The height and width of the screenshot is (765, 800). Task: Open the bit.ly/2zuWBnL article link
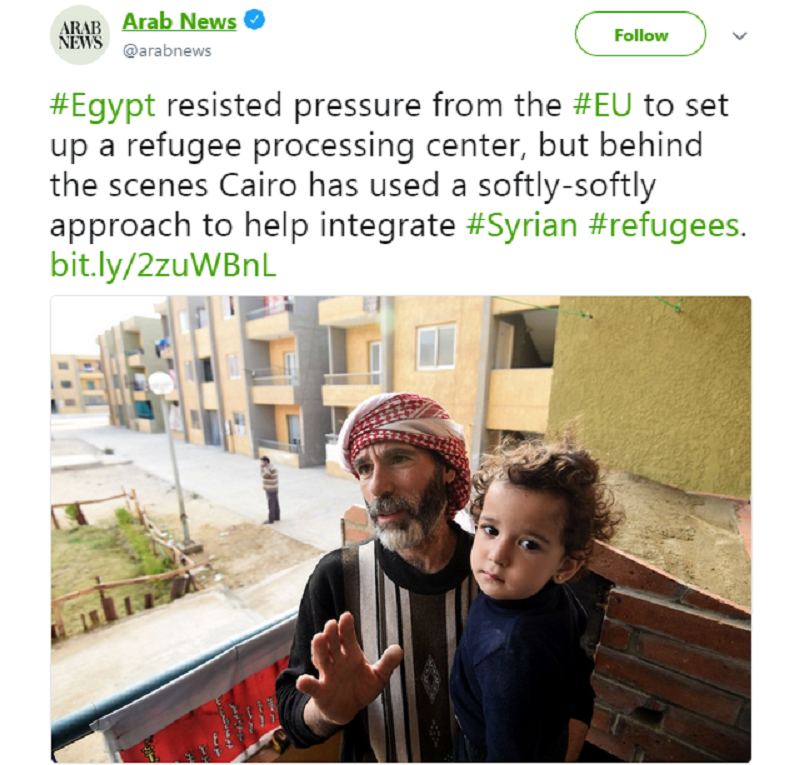point(163,265)
